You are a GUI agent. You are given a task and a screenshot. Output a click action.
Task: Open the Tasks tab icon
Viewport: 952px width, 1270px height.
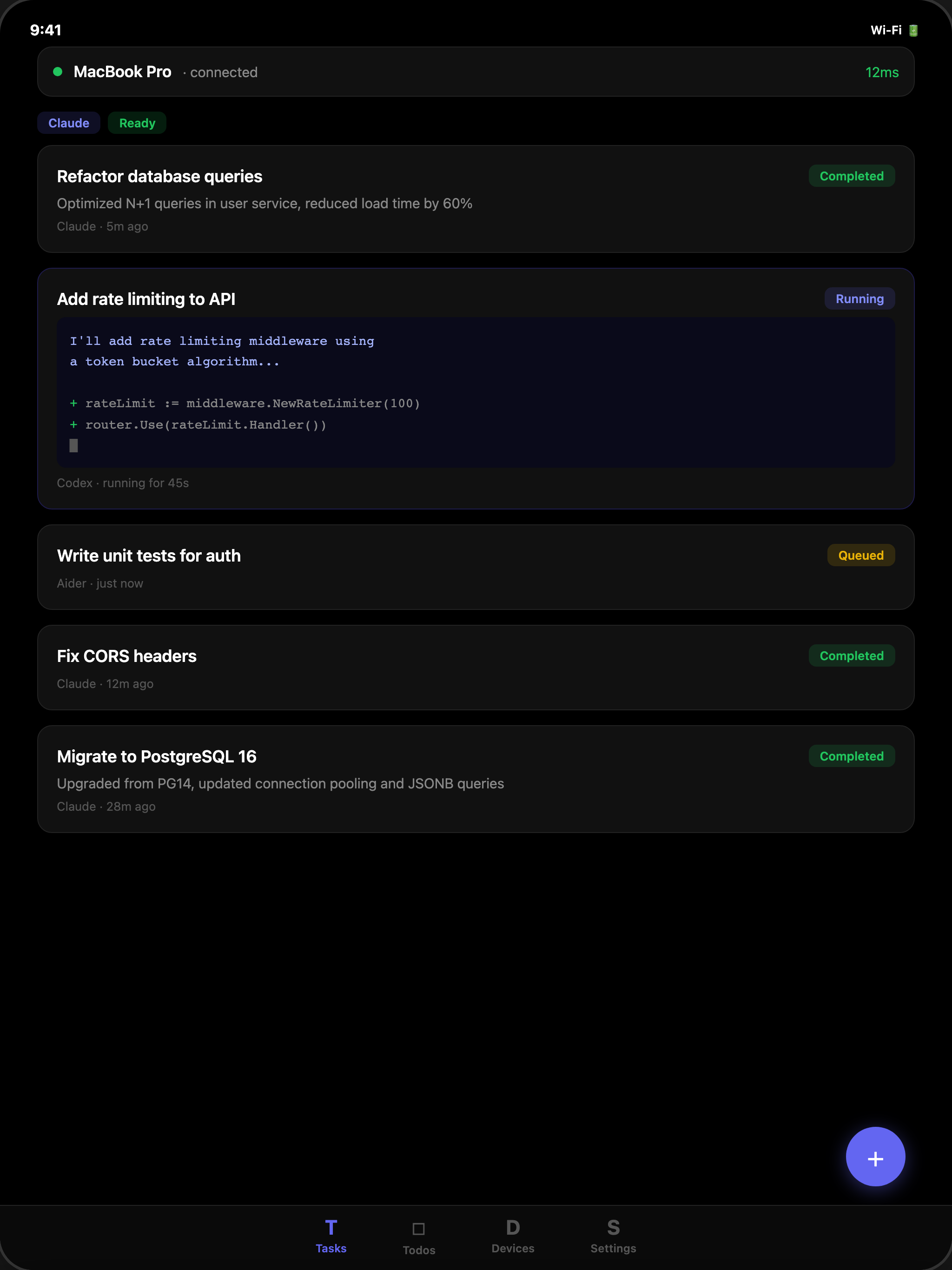(331, 1228)
